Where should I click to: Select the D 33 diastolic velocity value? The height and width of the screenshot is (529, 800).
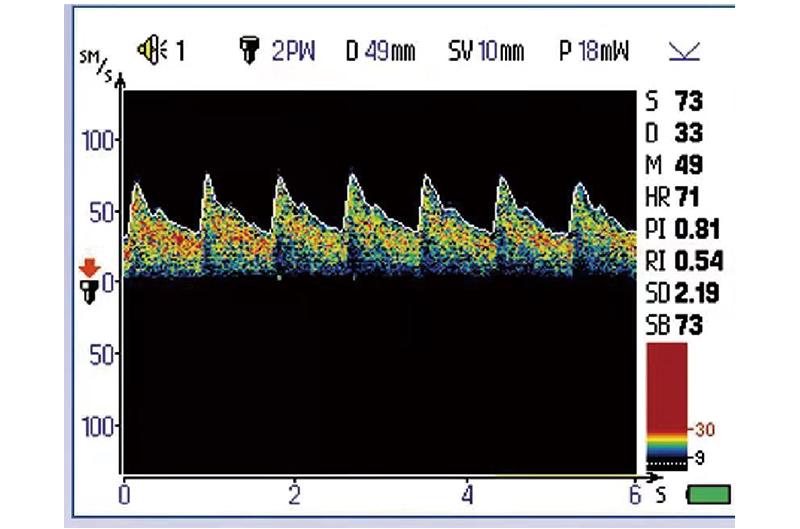click(675, 133)
